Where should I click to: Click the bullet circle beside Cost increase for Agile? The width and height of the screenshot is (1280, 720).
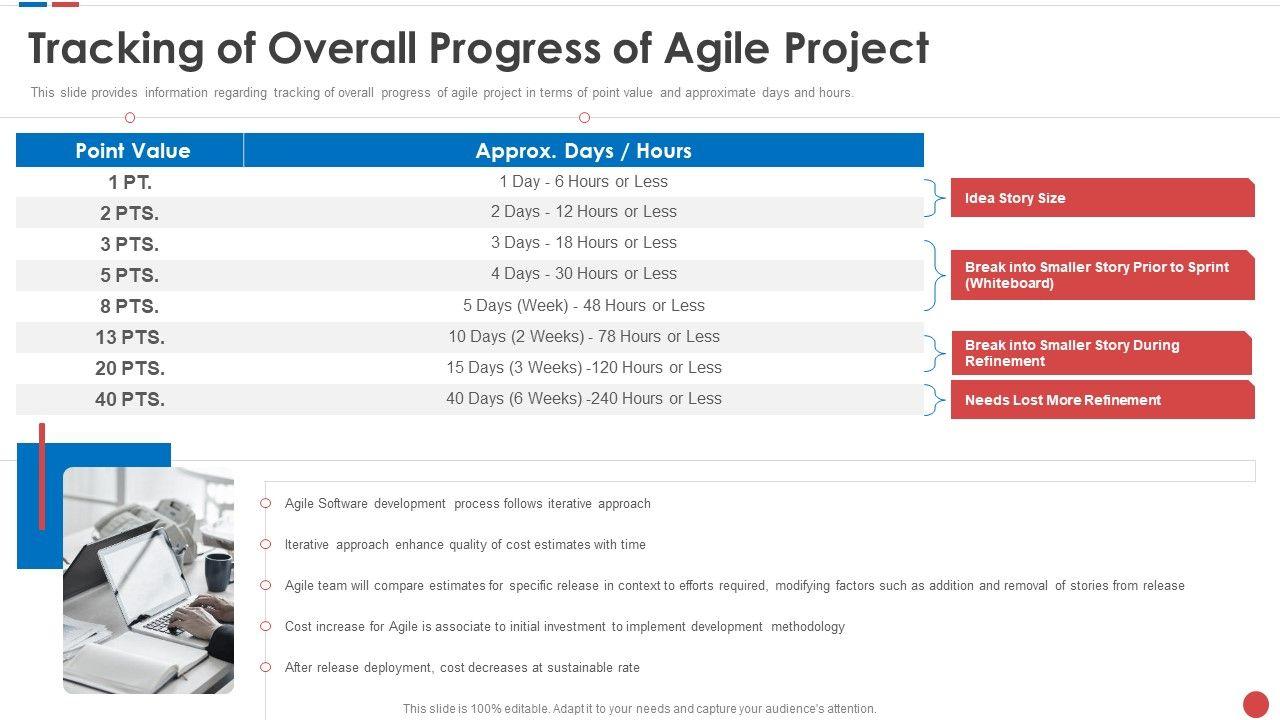266,627
